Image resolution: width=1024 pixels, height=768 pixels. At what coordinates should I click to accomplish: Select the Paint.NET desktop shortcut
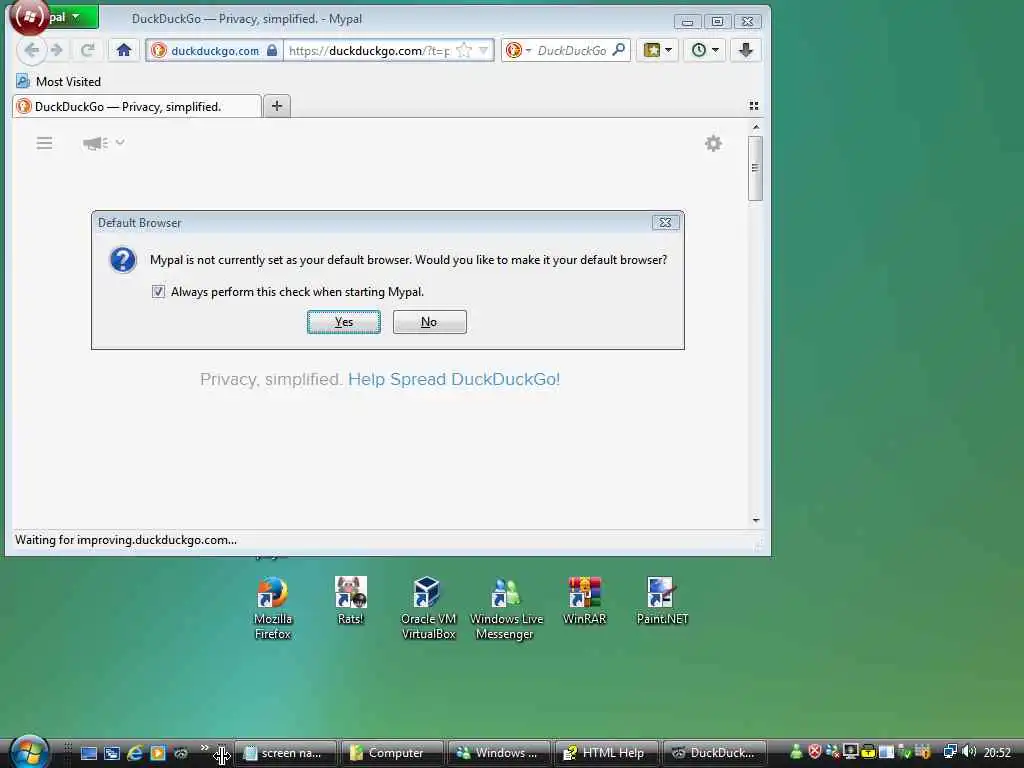662,601
